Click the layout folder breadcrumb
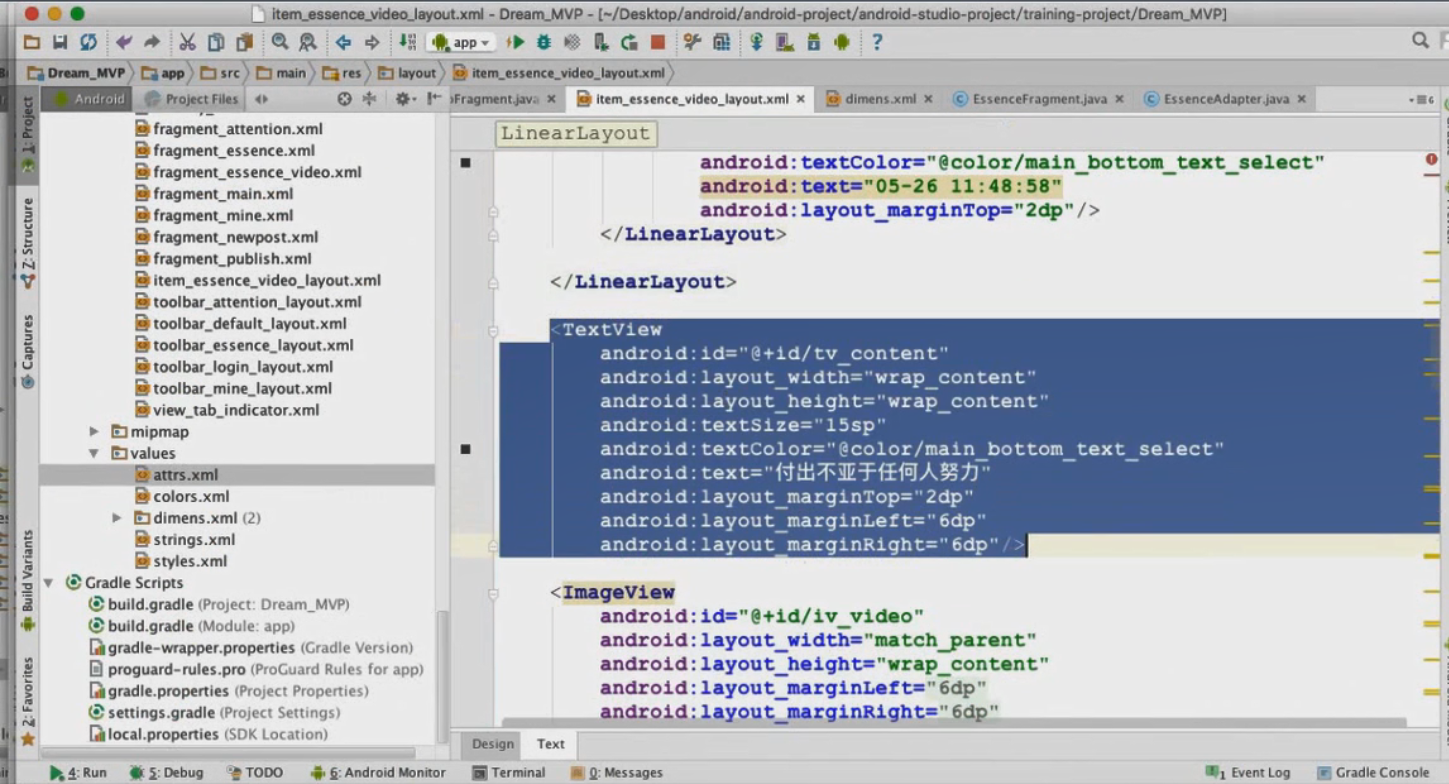1449x784 pixels. 407,73
